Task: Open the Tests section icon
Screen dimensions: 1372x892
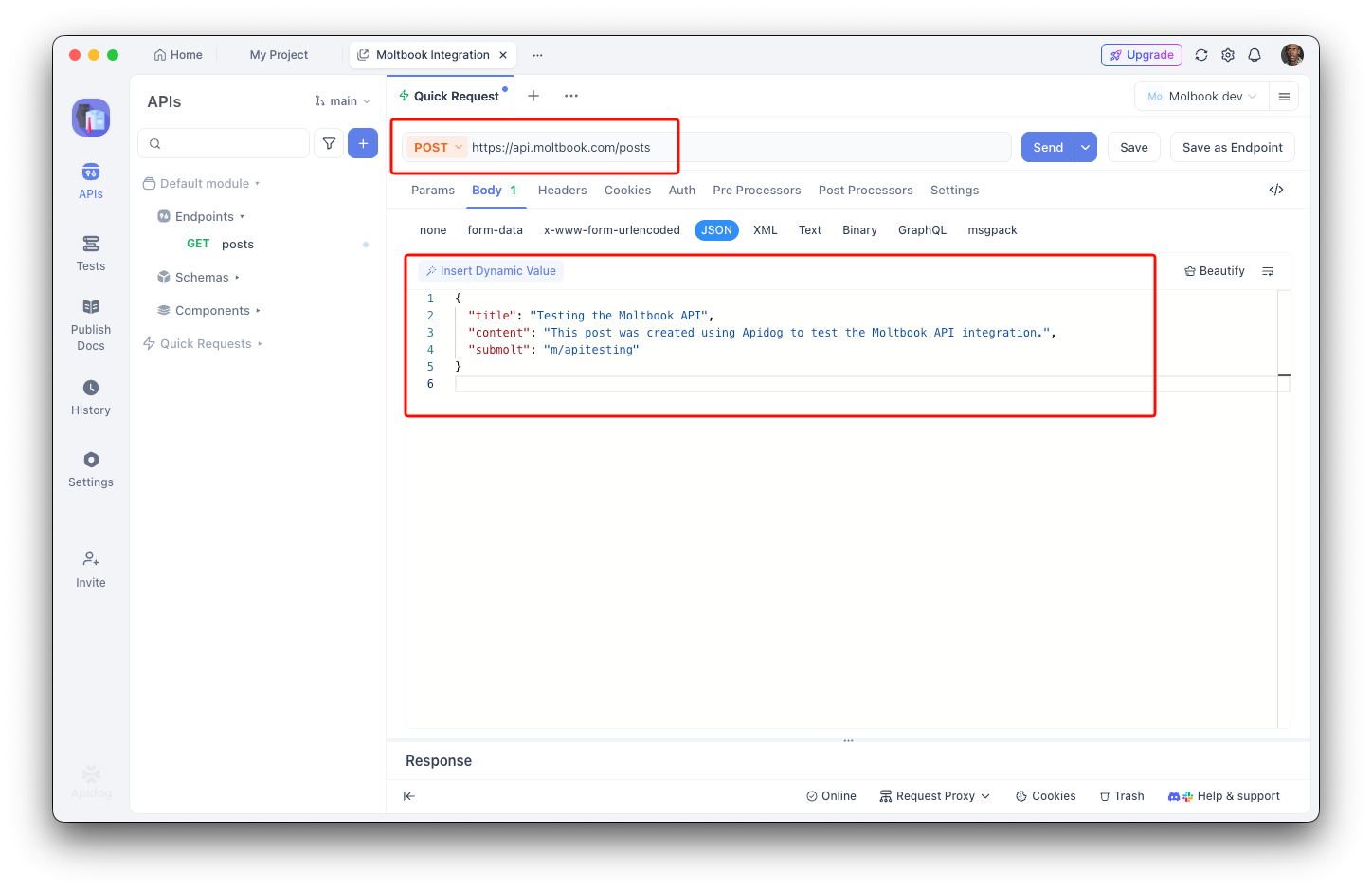Action: point(91,244)
